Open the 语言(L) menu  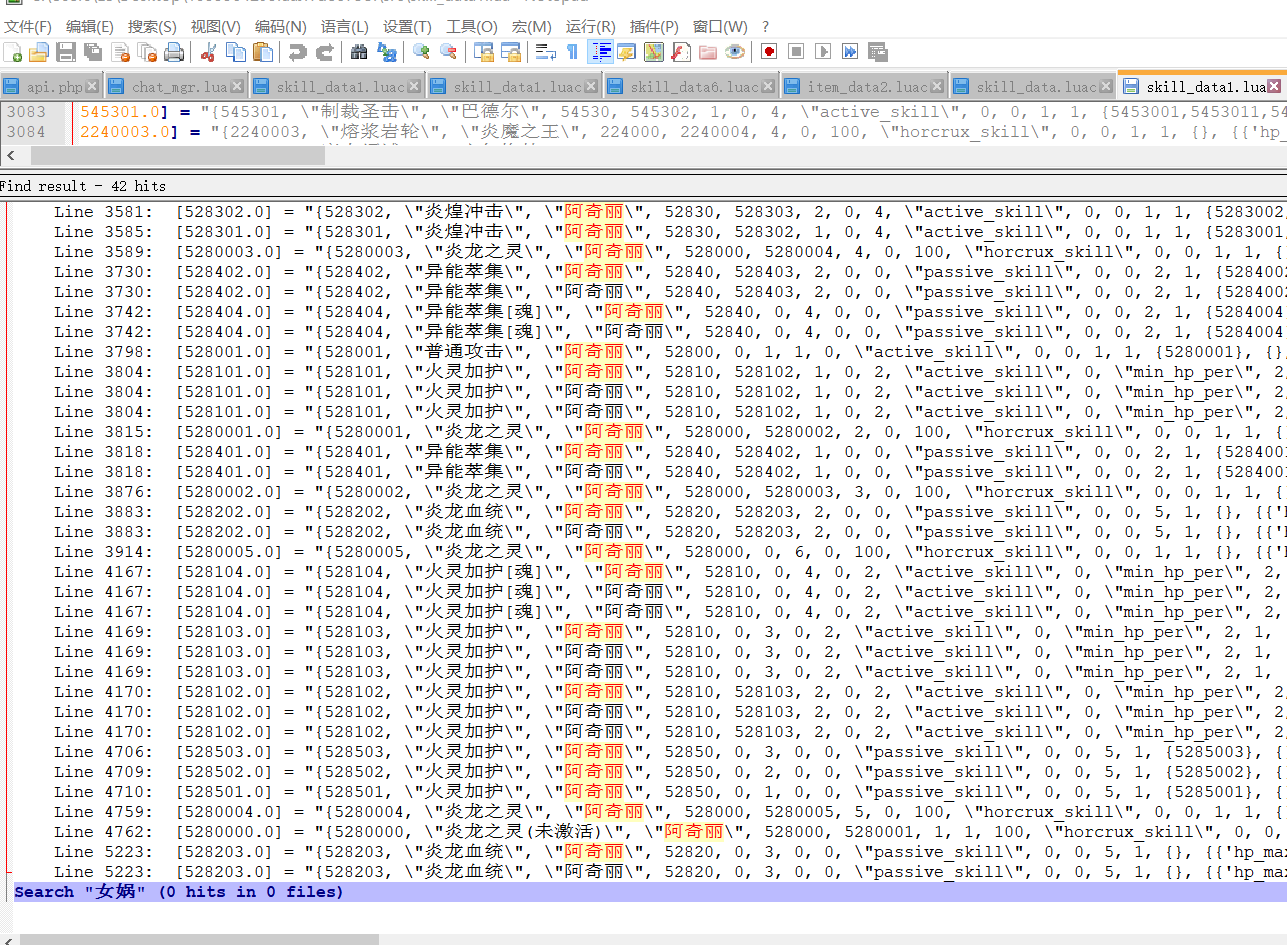pyautogui.click(x=344, y=27)
